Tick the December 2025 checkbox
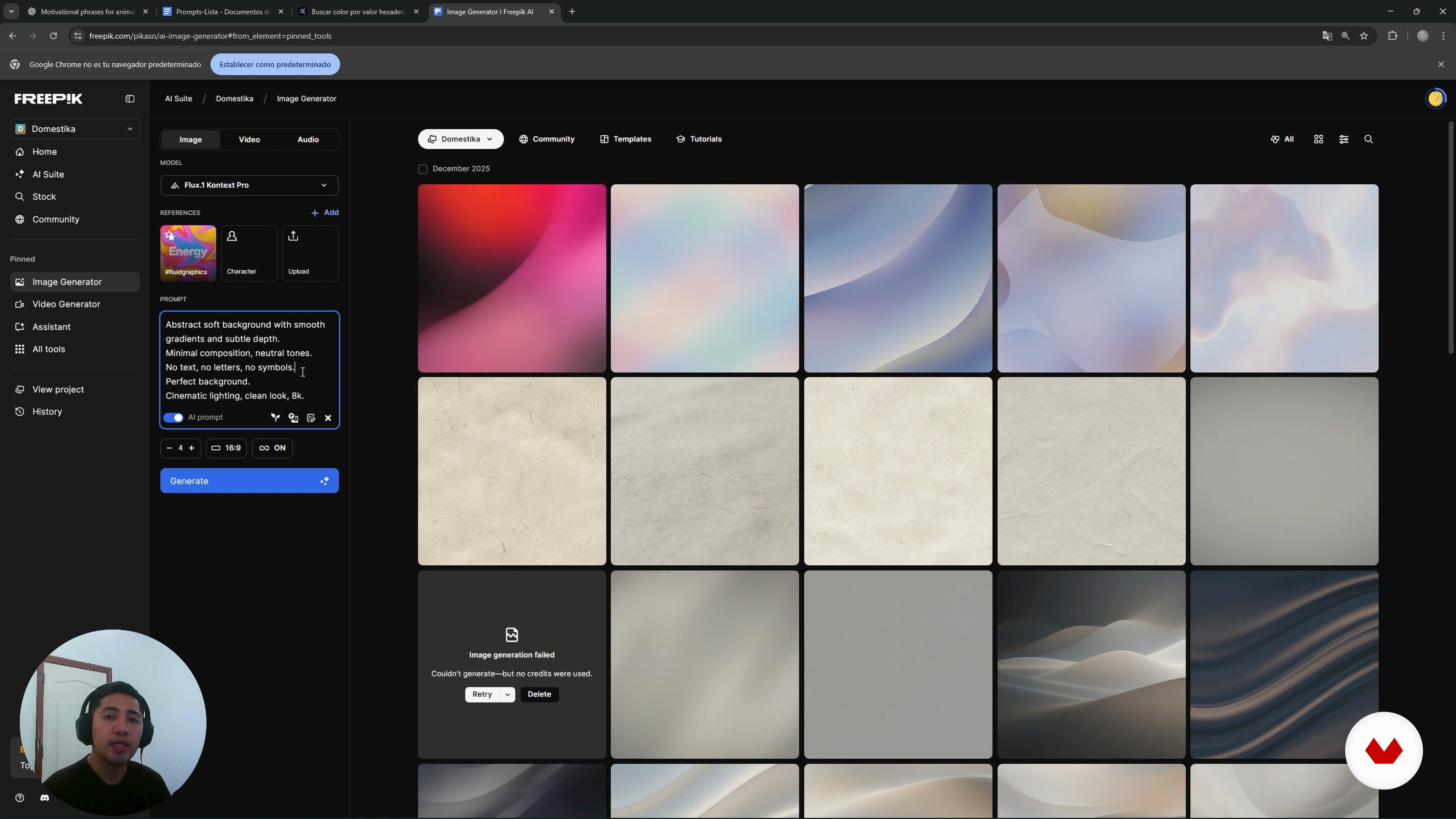The height and width of the screenshot is (819, 1456). point(423,169)
